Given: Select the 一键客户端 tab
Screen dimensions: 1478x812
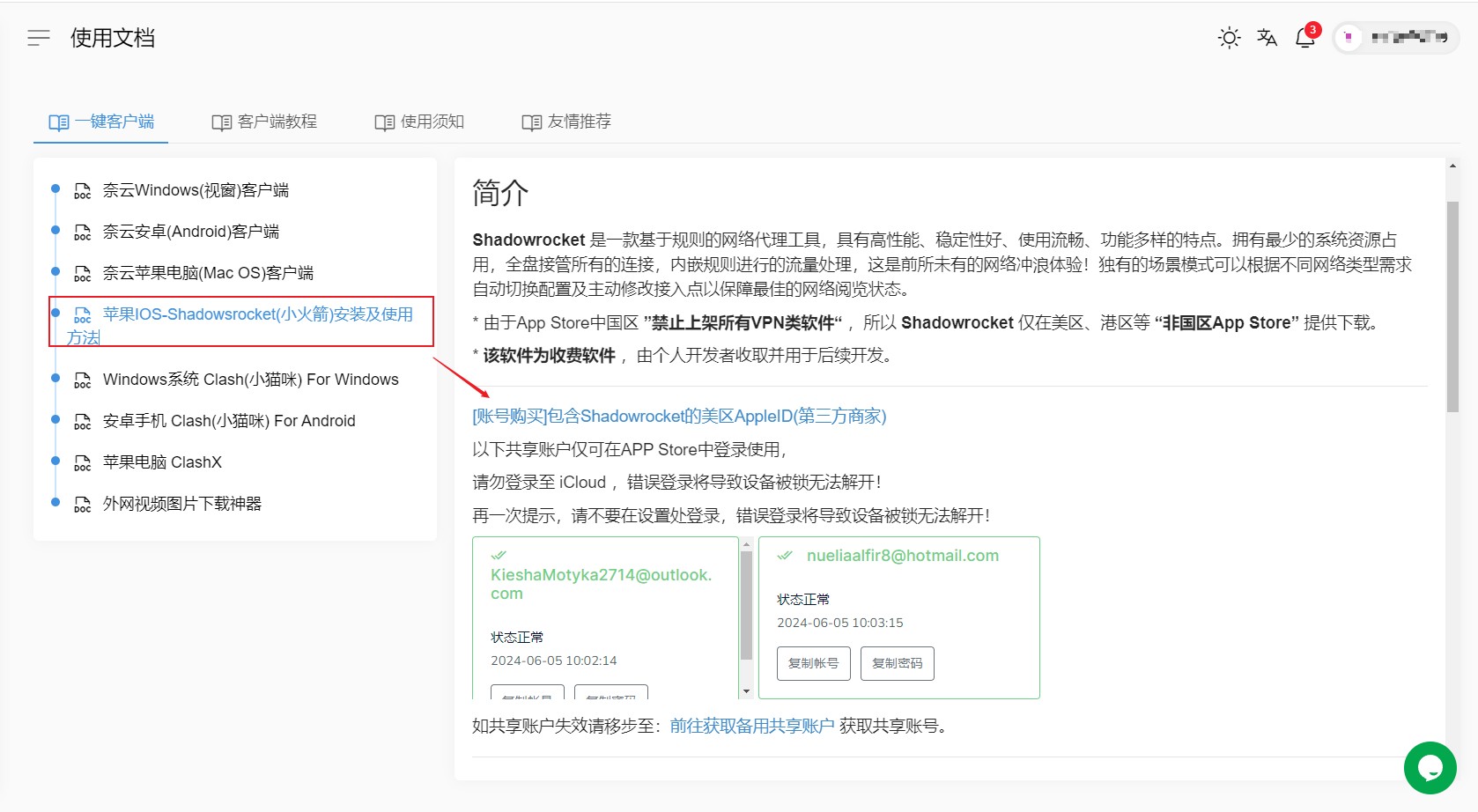Looking at the screenshot, I should (101, 122).
